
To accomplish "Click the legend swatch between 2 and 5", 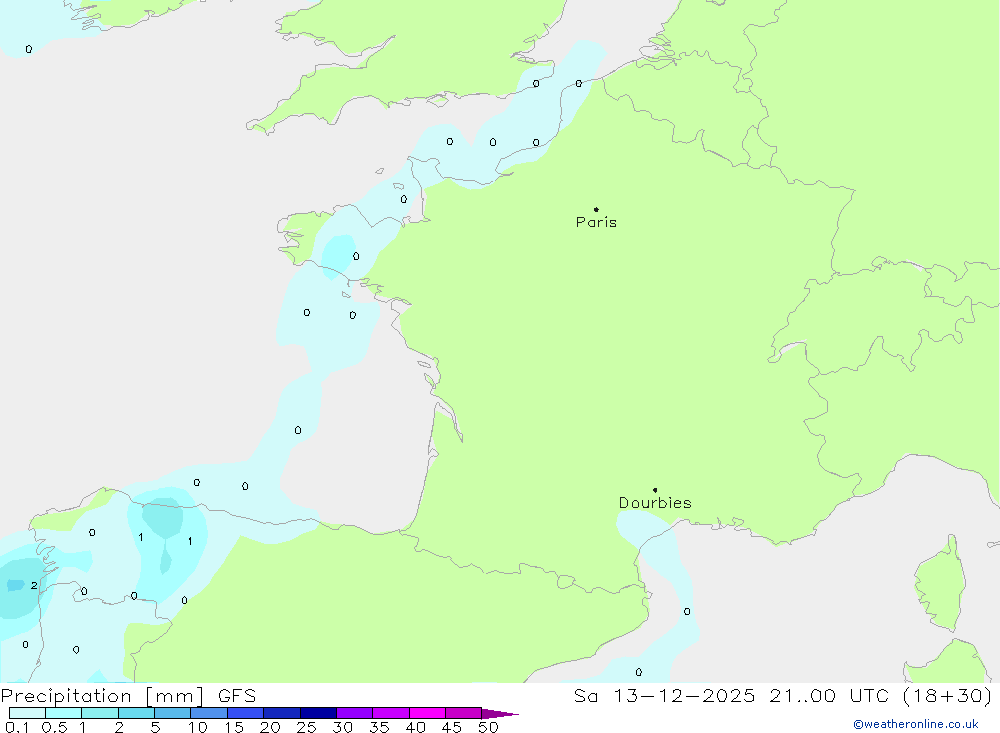I will tap(136, 713).
